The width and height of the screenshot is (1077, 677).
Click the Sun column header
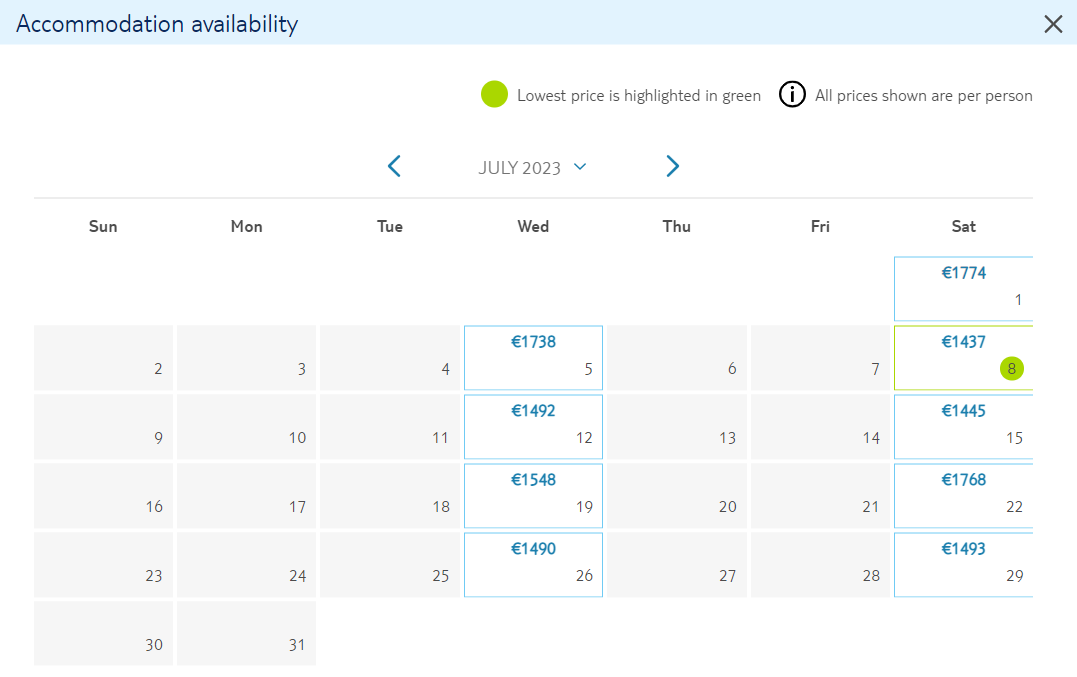tap(103, 227)
